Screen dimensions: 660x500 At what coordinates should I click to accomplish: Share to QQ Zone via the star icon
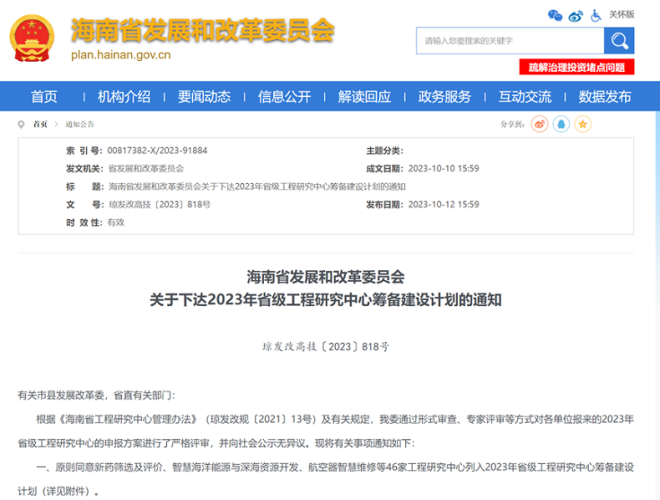(582, 124)
